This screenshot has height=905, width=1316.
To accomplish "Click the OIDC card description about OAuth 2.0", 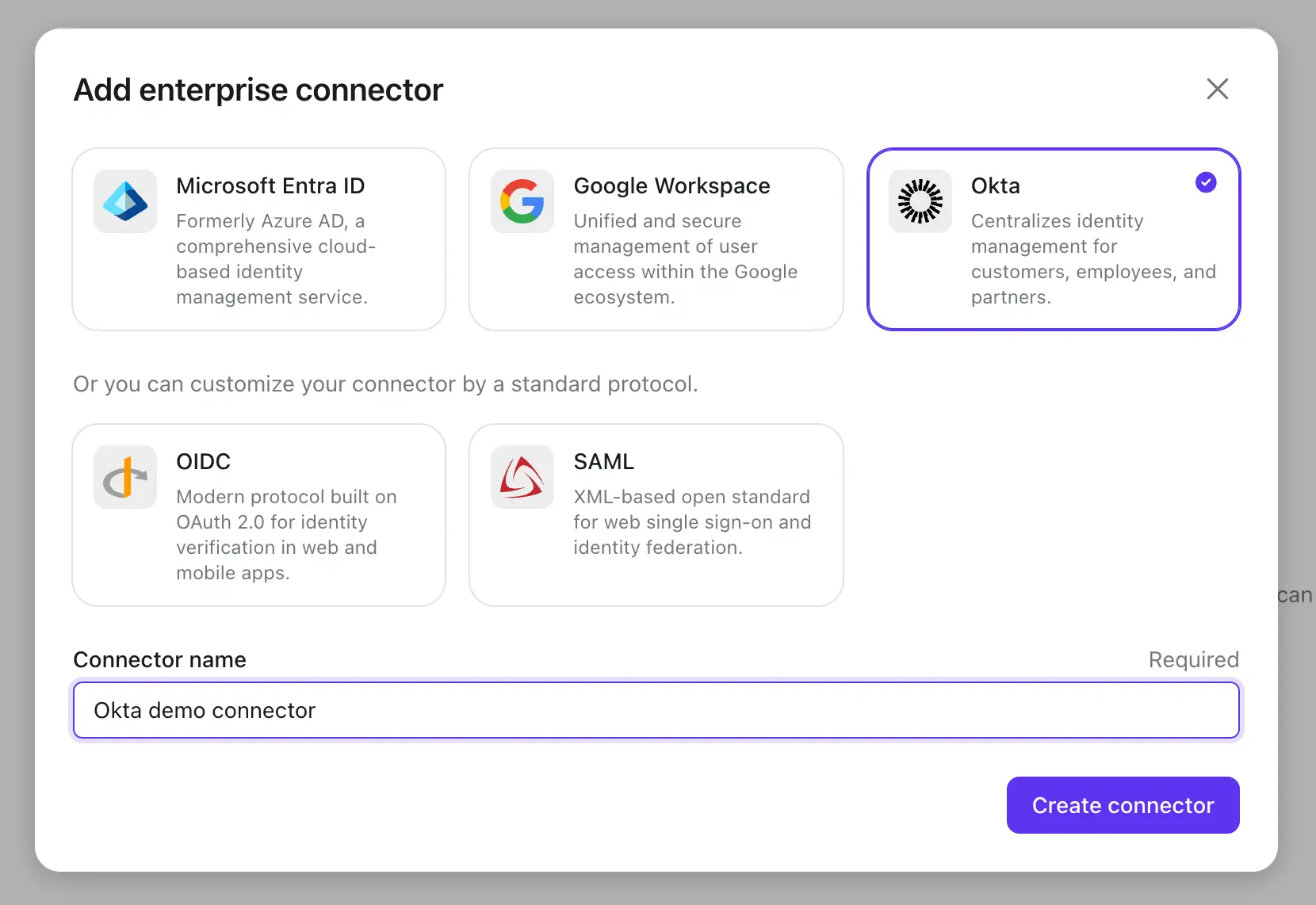I will pos(286,535).
